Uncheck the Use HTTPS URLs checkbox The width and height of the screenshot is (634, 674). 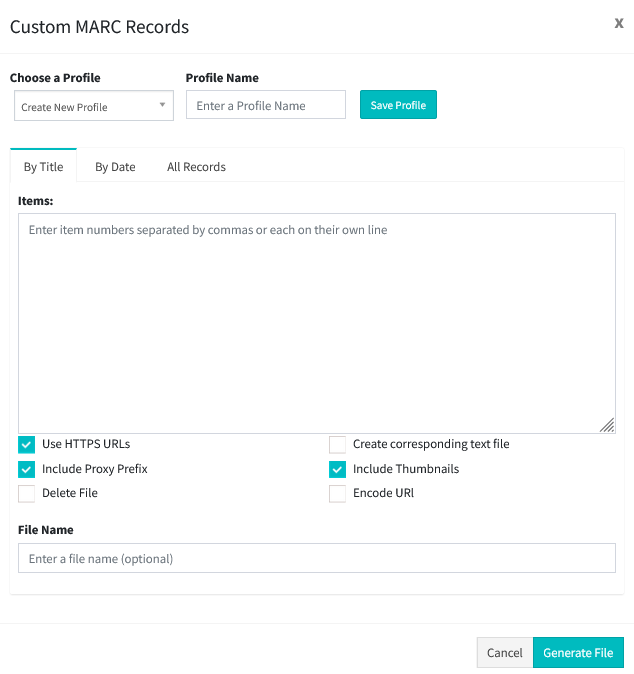click(x=26, y=444)
